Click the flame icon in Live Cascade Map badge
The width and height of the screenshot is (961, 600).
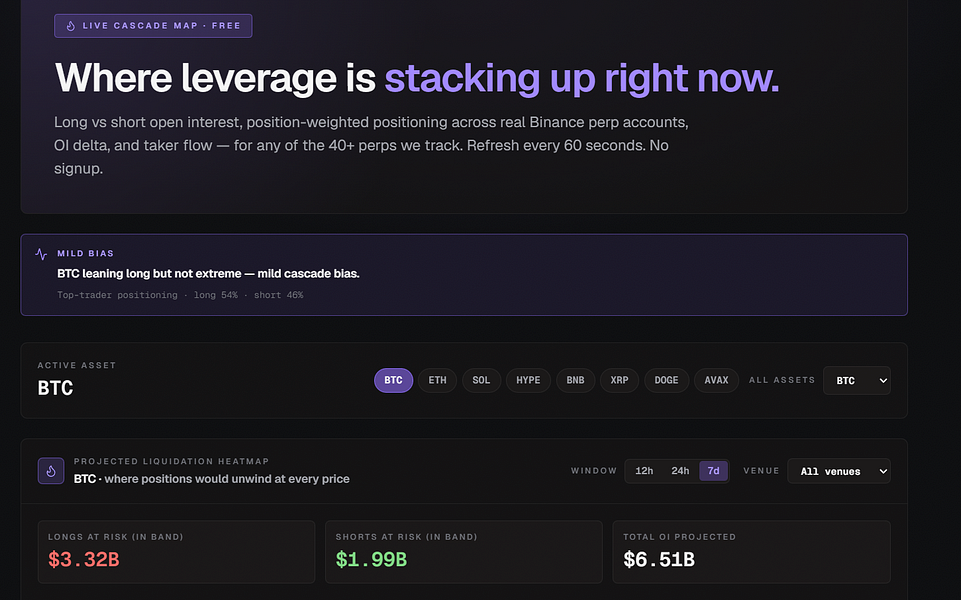click(x=70, y=26)
